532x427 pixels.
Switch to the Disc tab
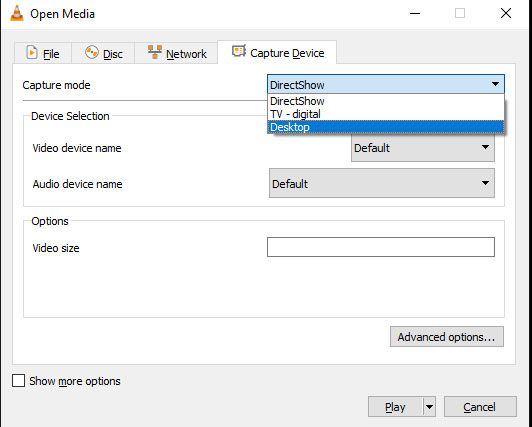coord(103,53)
